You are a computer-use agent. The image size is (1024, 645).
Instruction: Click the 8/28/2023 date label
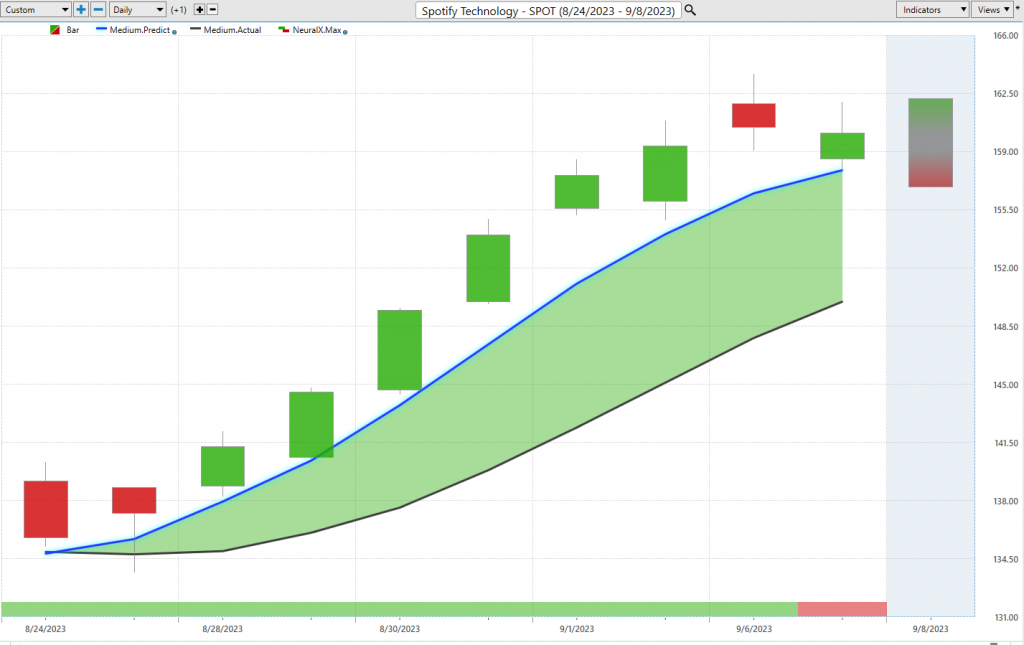[223, 629]
